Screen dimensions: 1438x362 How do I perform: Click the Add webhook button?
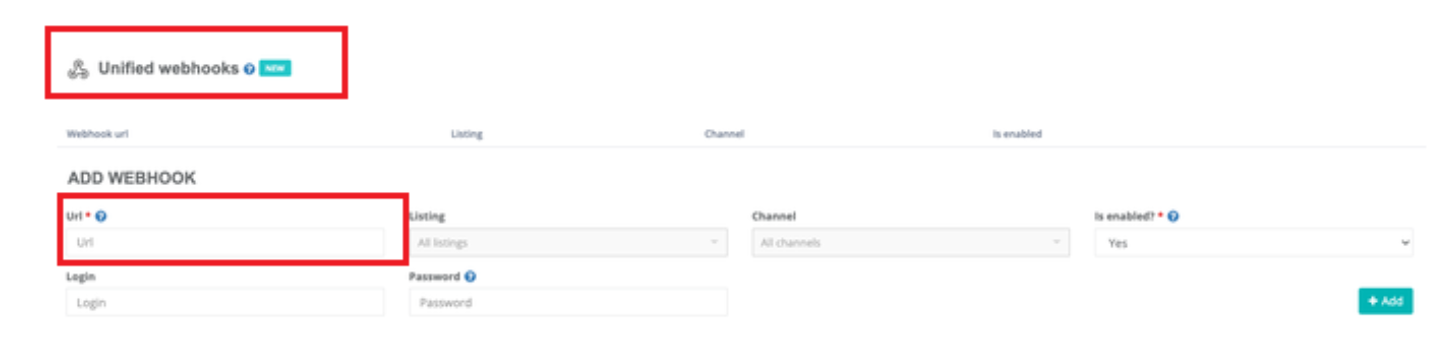coord(1385,301)
